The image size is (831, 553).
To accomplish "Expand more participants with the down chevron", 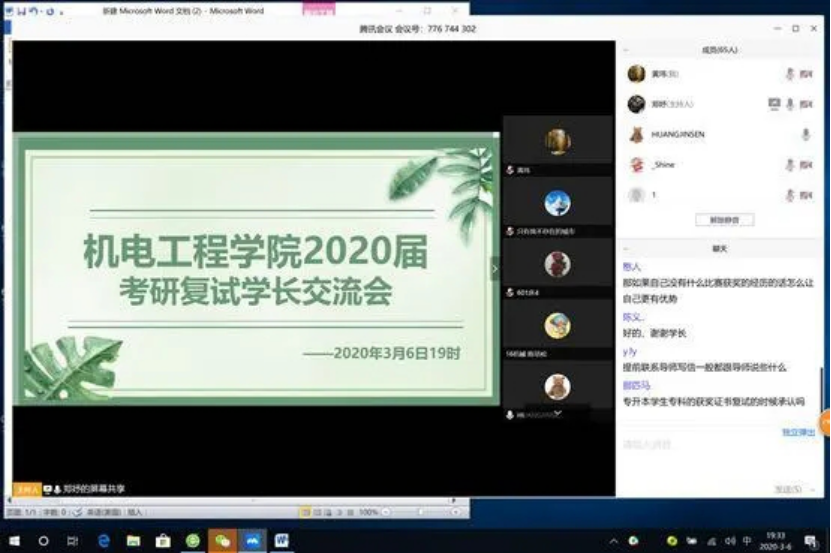I will 557,413.
